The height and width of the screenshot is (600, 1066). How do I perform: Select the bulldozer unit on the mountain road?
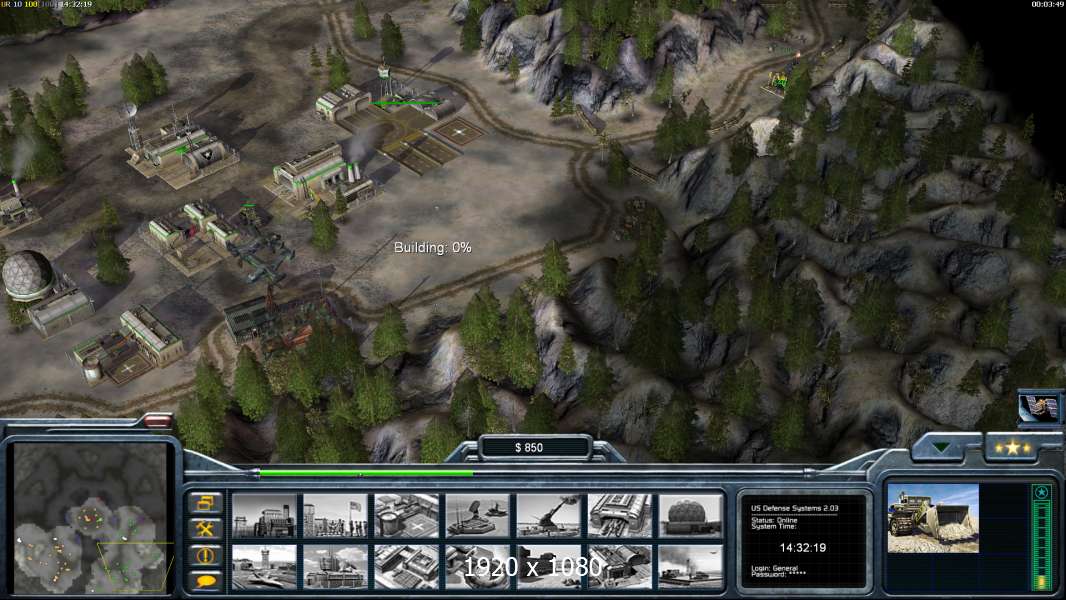777,84
